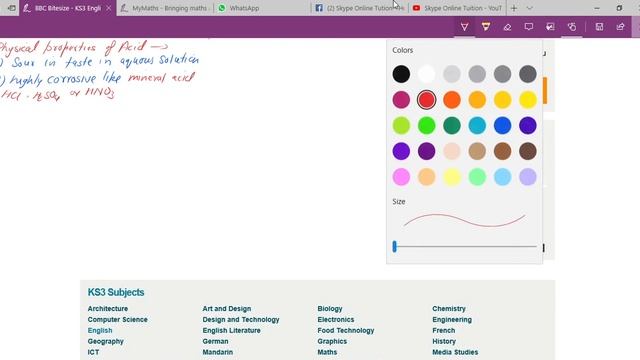
Task: Save the web note
Action: 599,27
